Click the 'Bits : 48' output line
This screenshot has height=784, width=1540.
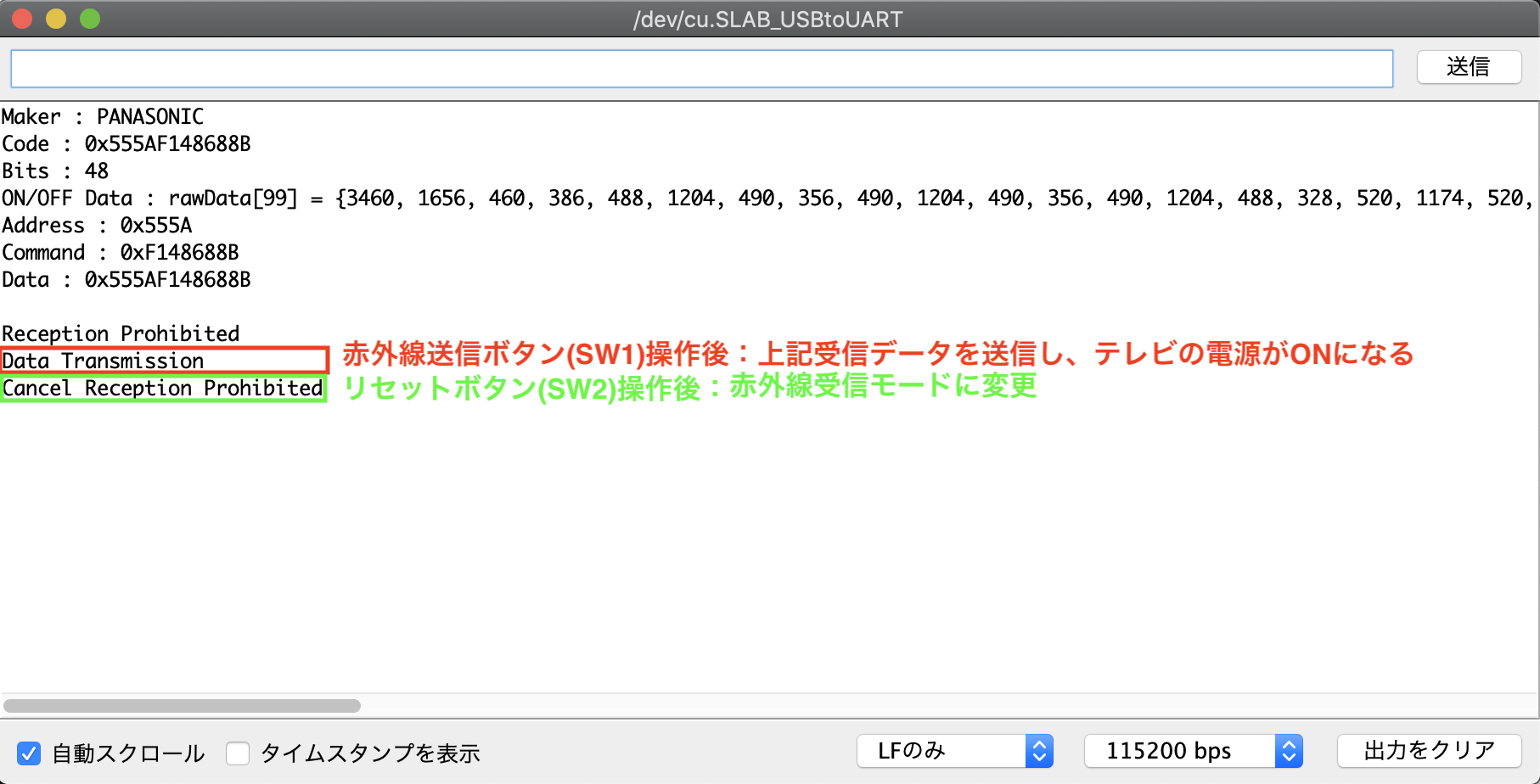[x=55, y=171]
